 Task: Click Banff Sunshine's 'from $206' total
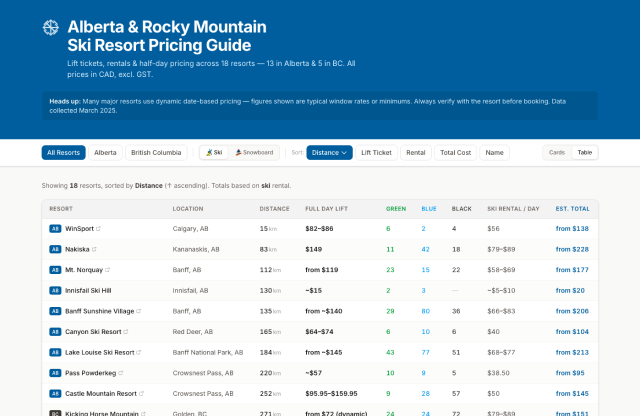coord(572,311)
